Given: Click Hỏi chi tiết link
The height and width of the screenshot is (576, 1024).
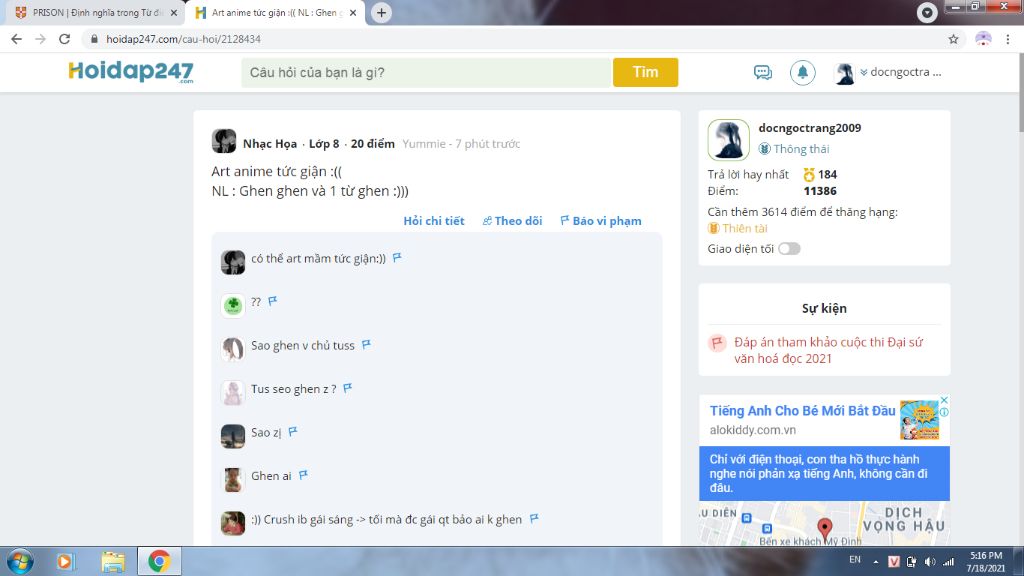Looking at the screenshot, I should [x=434, y=221].
